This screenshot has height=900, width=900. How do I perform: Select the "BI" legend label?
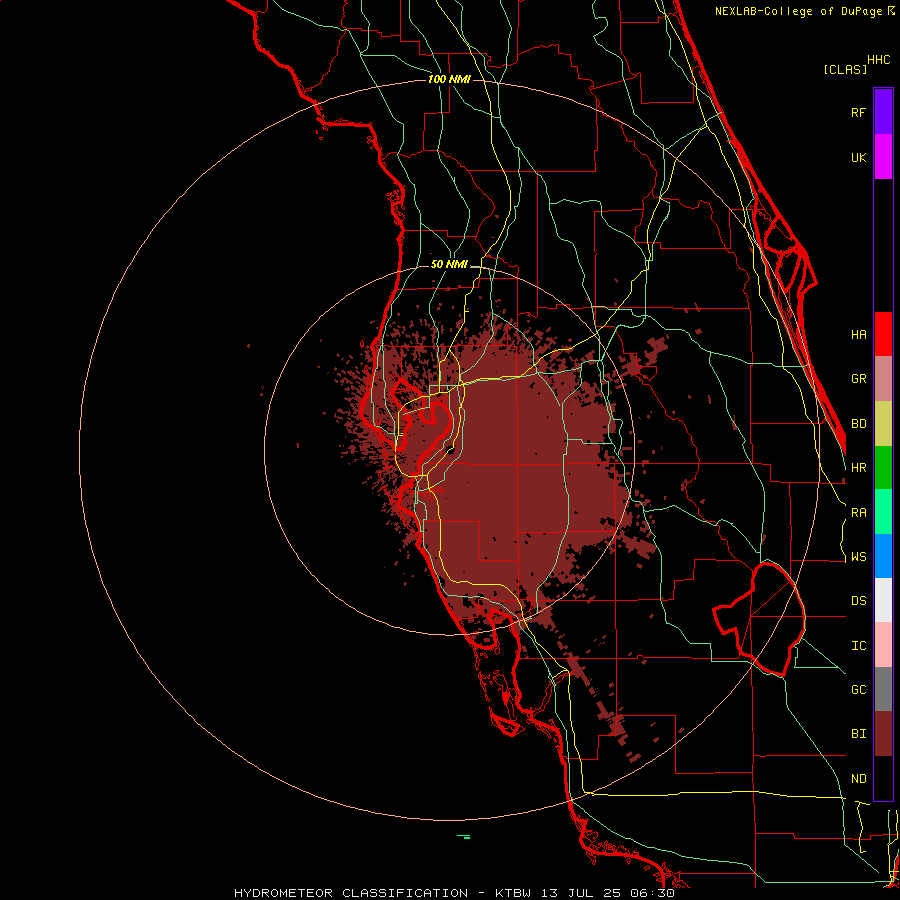pyautogui.click(x=858, y=734)
